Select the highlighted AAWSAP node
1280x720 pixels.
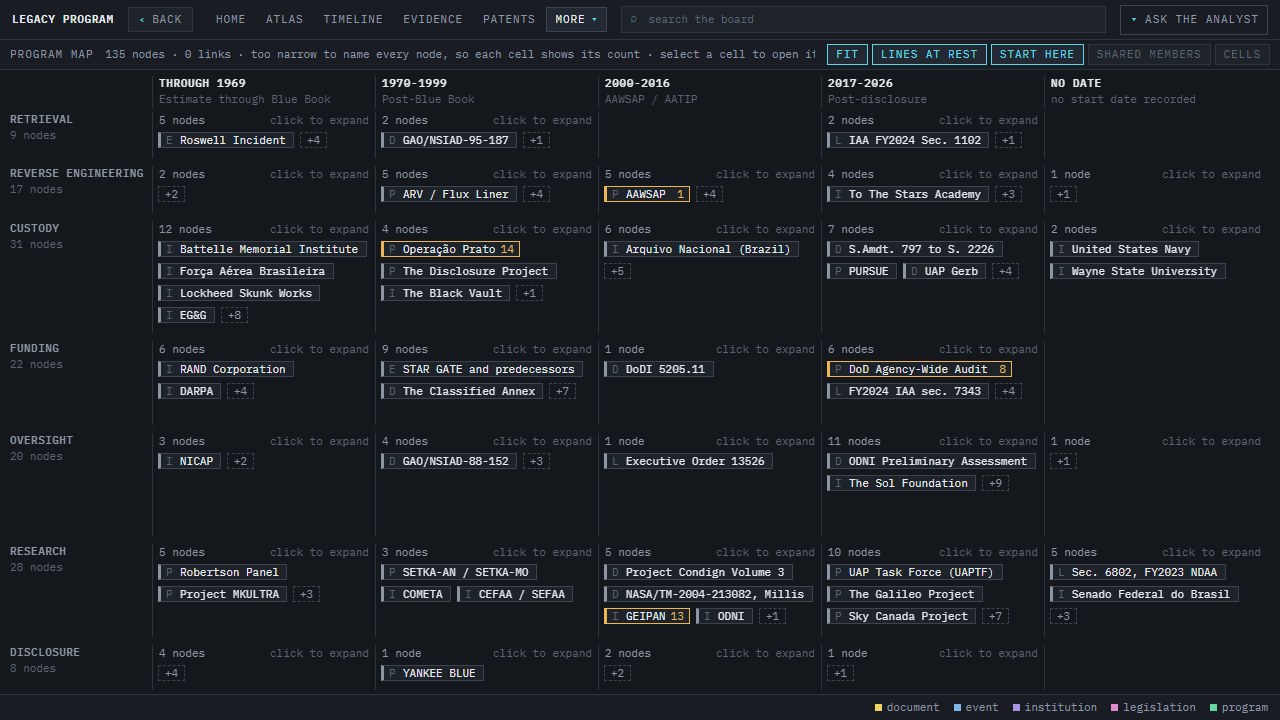(x=647, y=194)
